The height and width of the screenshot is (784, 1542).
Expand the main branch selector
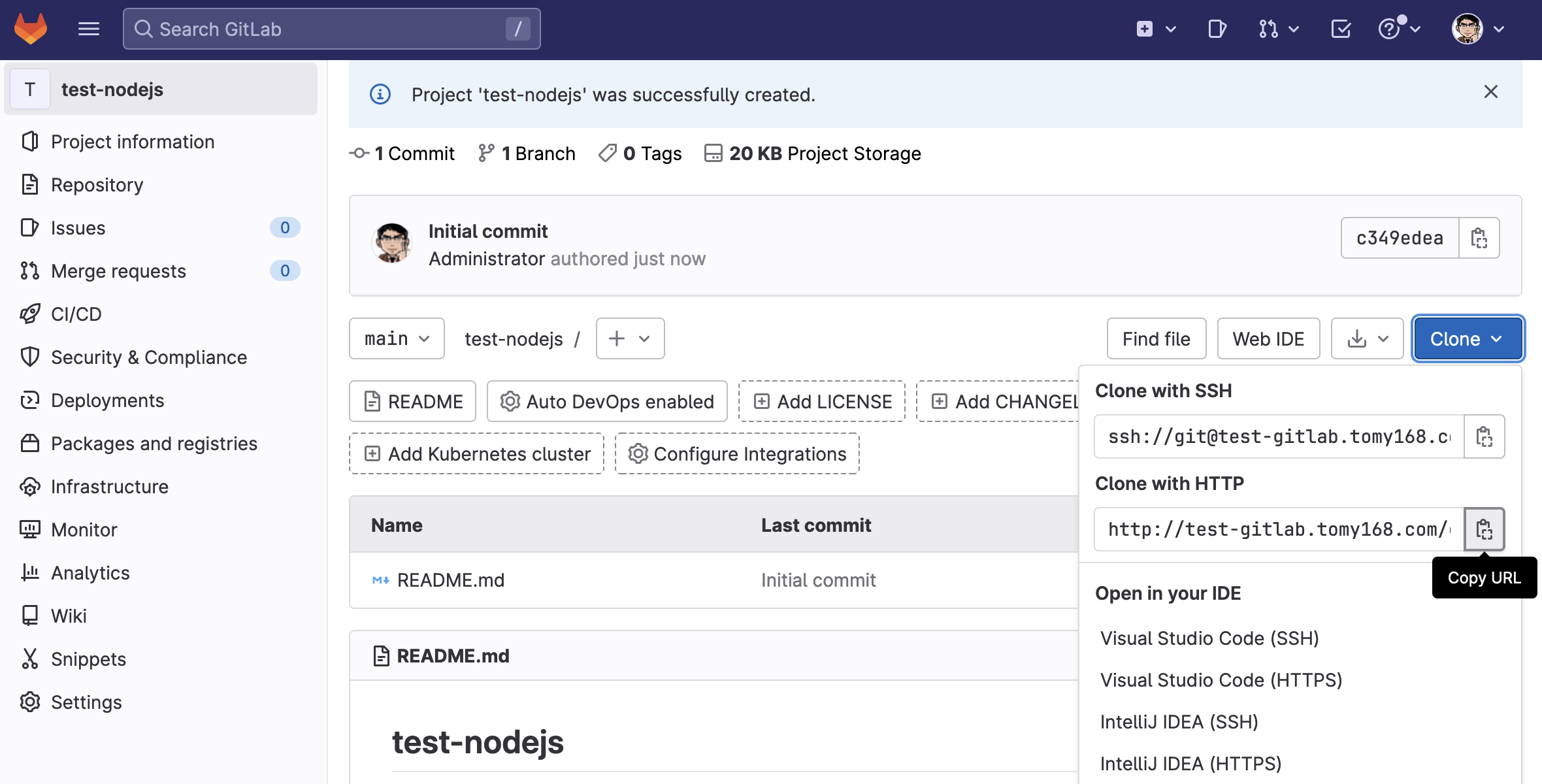tap(397, 338)
